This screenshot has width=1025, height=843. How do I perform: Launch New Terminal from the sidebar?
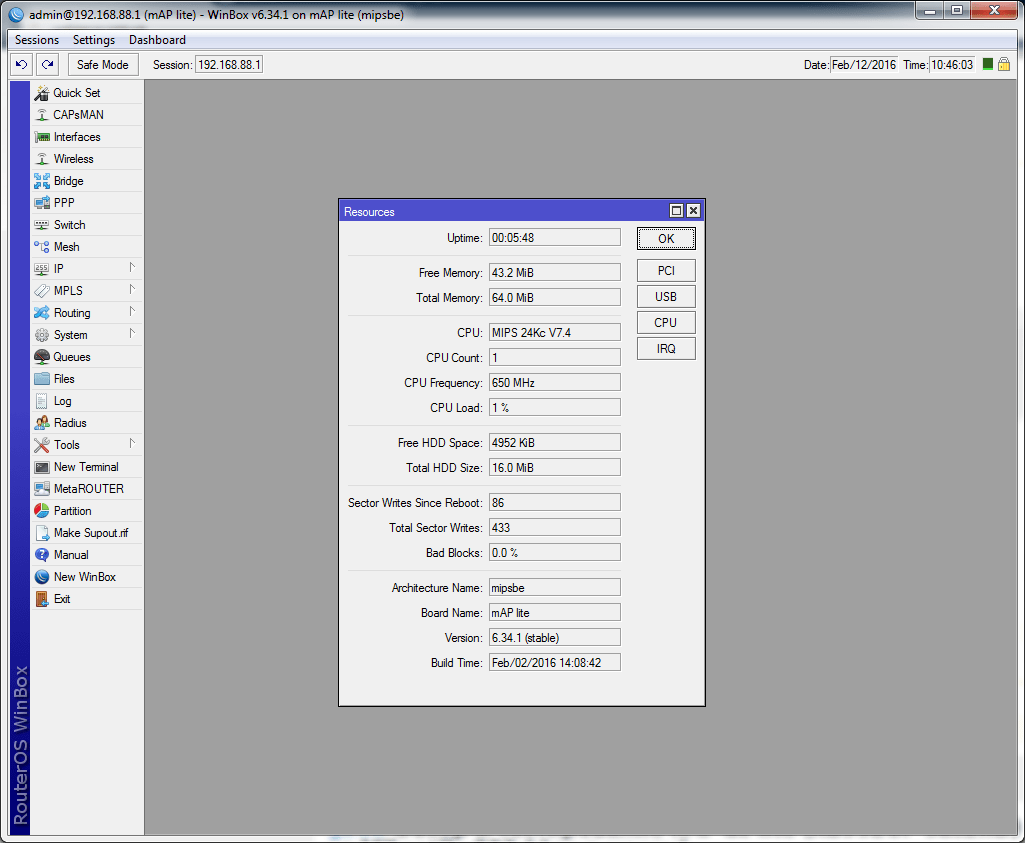coord(85,467)
